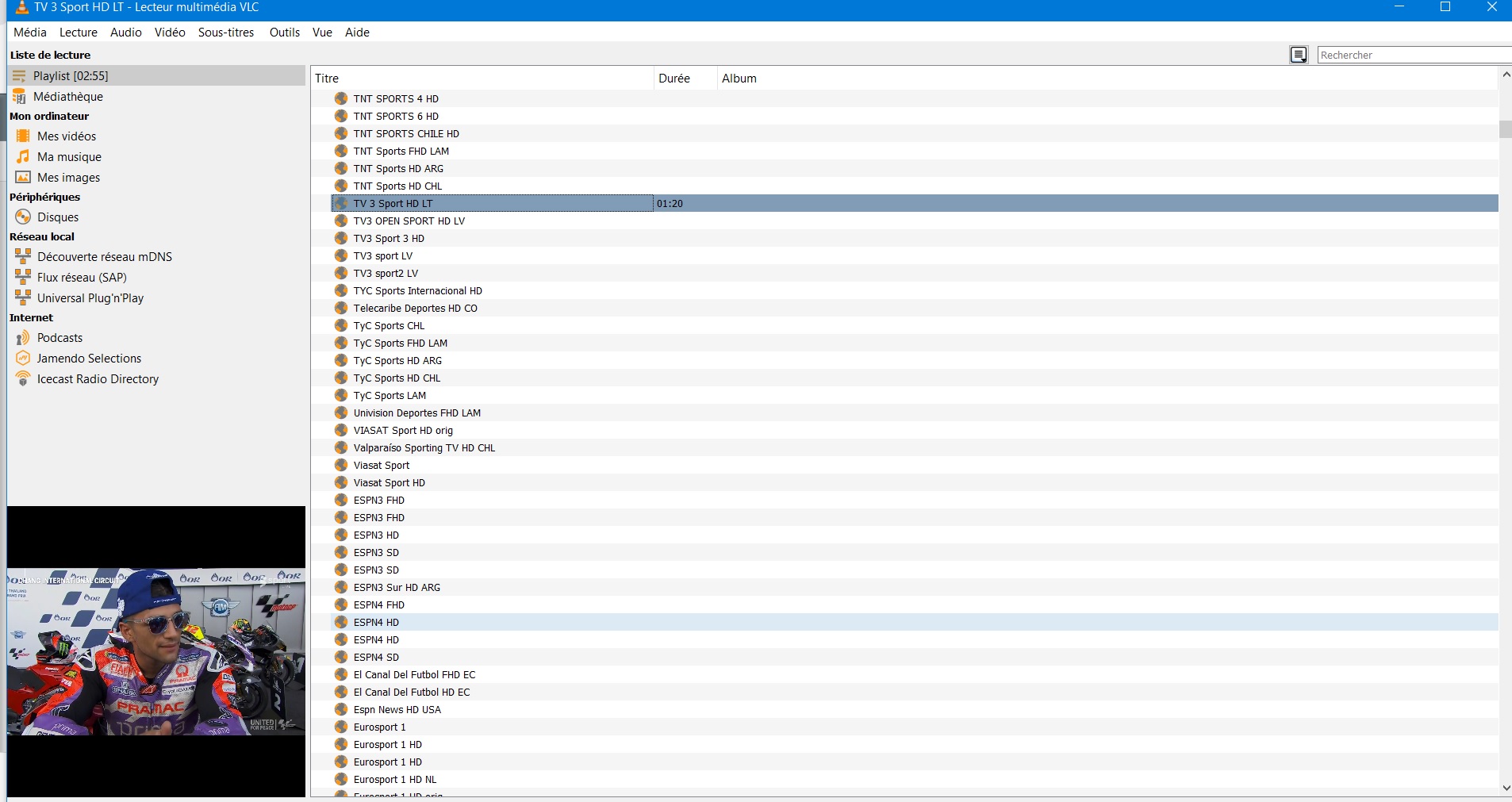This screenshot has height=802, width=1512.
Task: Click the globe icon beside TNT SPORTS 4 HD
Action: pyautogui.click(x=341, y=98)
